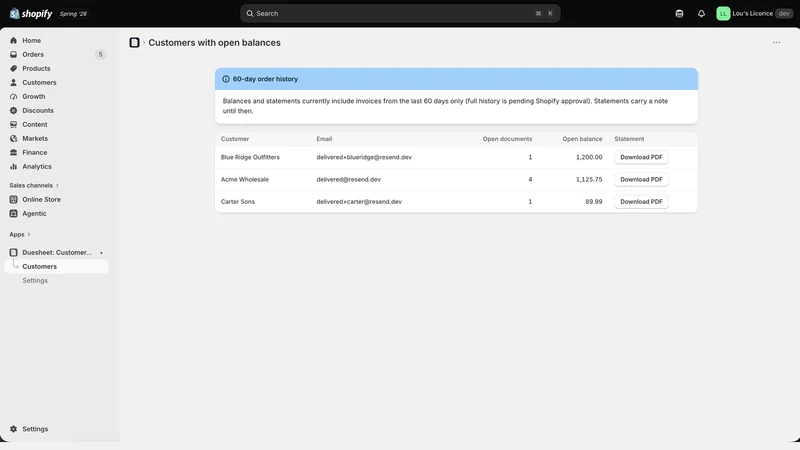Click the 1,200.00 open balance
800x450 pixels.
tap(589, 157)
